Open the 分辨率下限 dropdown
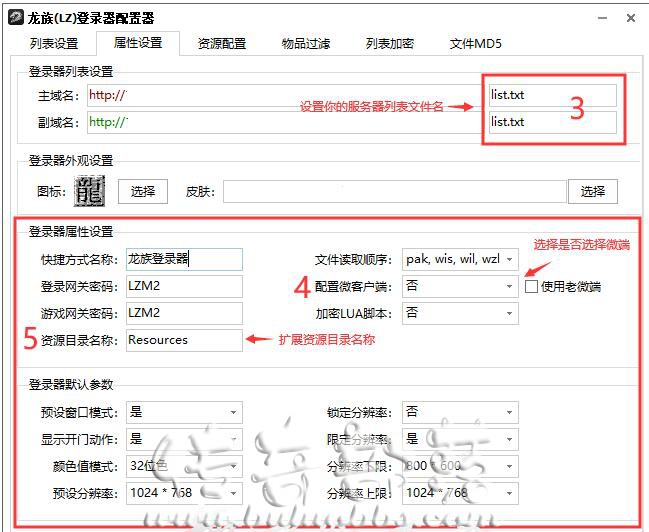The image size is (649, 532). (x=460, y=466)
